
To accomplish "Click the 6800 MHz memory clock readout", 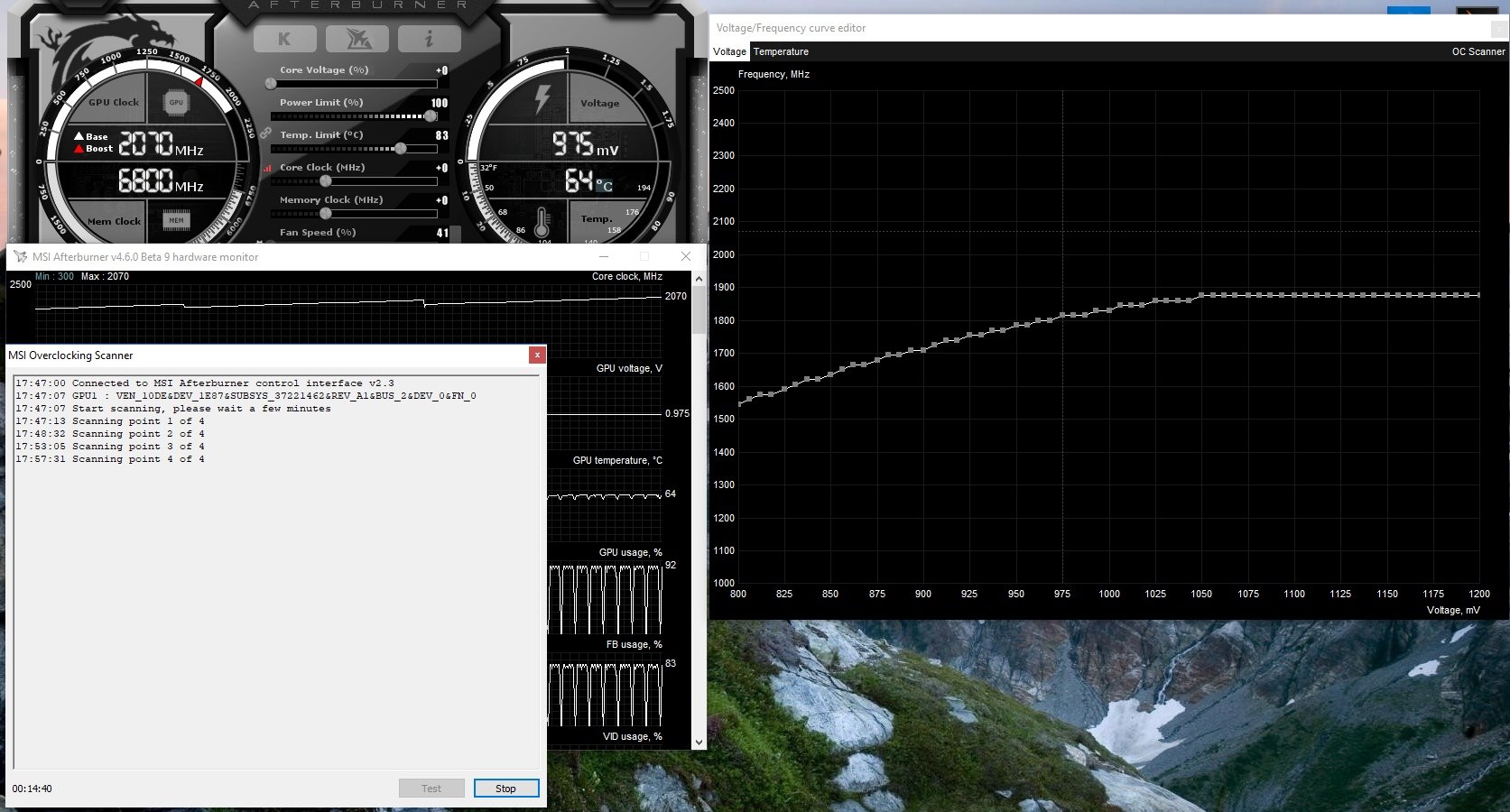I will point(161,180).
